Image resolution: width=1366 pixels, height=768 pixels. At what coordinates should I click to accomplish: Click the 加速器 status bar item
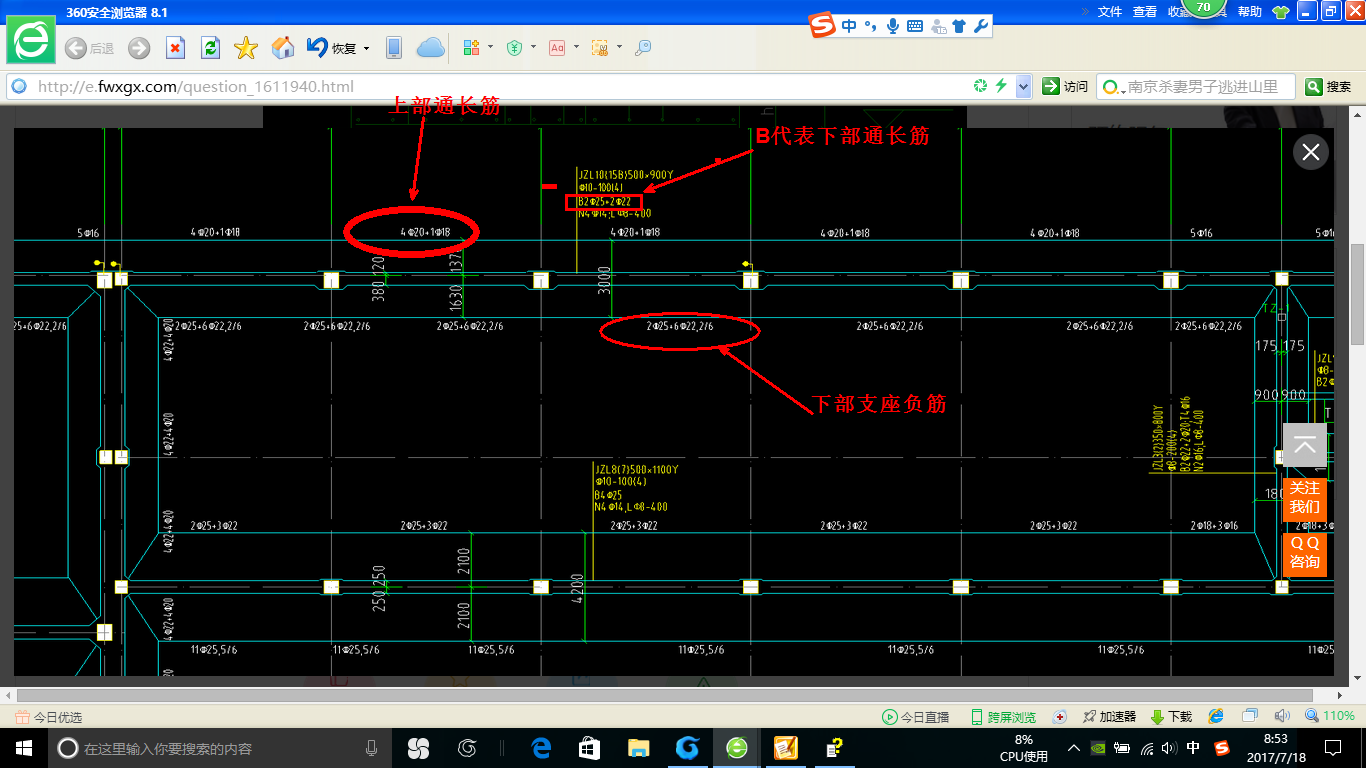click(1109, 717)
